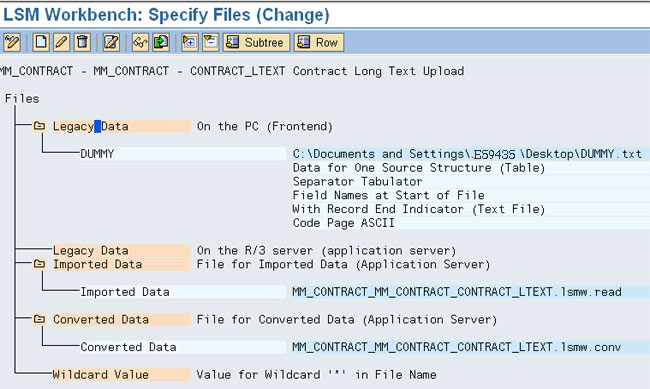Image resolution: width=650 pixels, height=389 pixels.
Task: Click the 'Code Page ASCII' line
Action: [343, 223]
